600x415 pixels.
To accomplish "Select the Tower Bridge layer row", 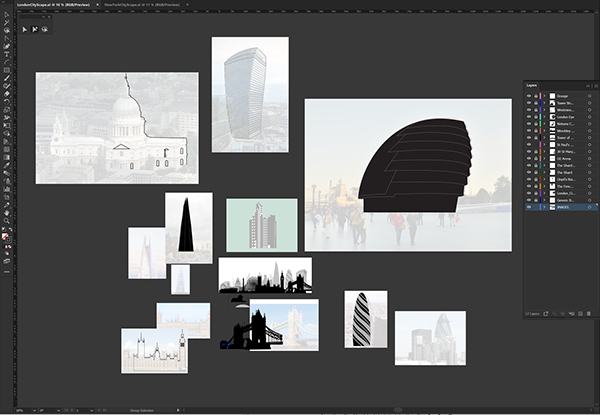I will [x=561, y=103].
